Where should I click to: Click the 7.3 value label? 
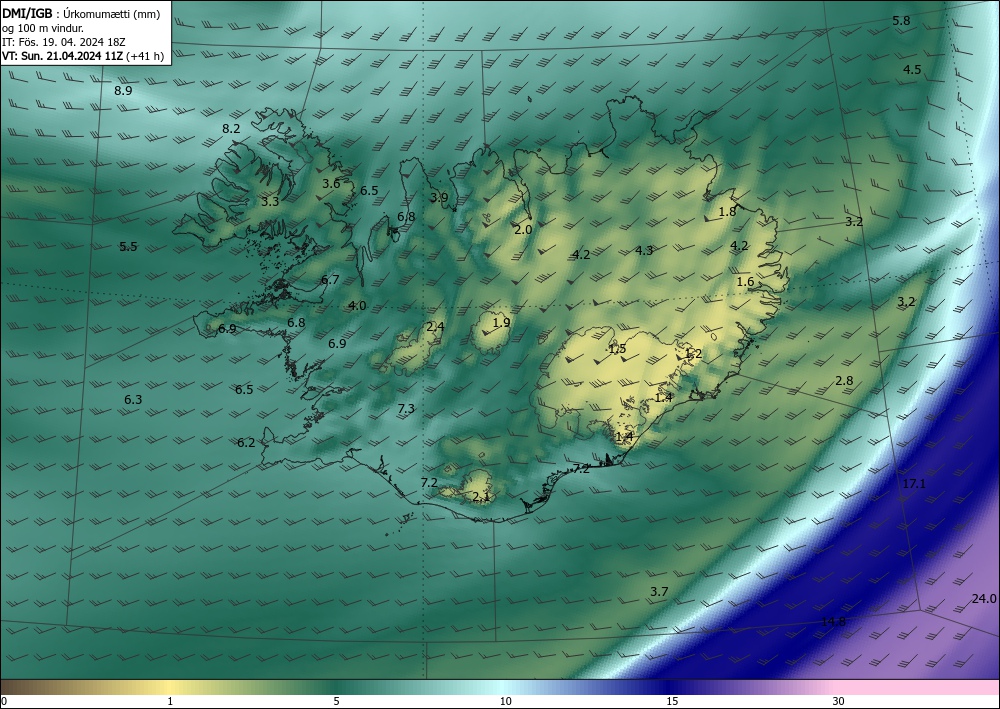406,409
